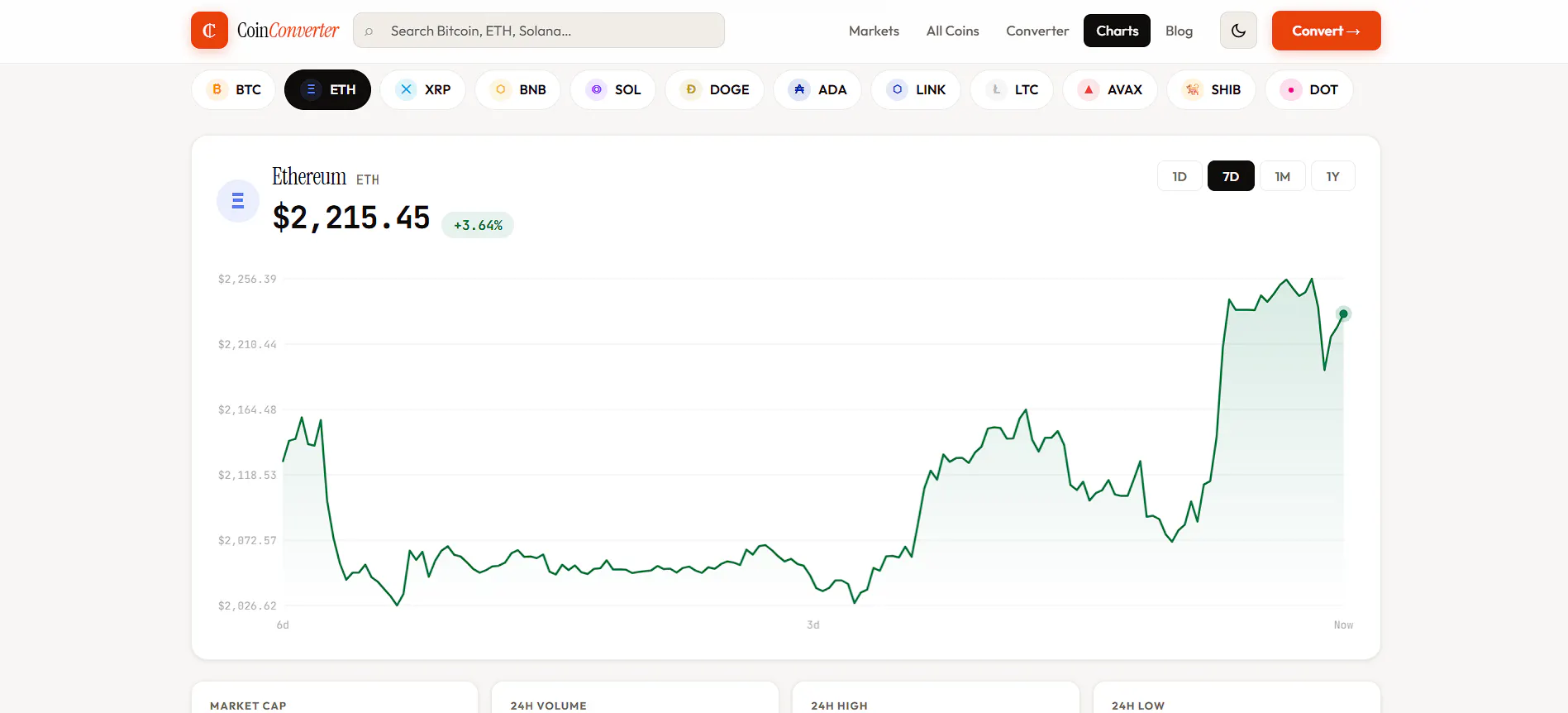
Task: Choose the AVAX coin chip
Action: coord(1110,89)
